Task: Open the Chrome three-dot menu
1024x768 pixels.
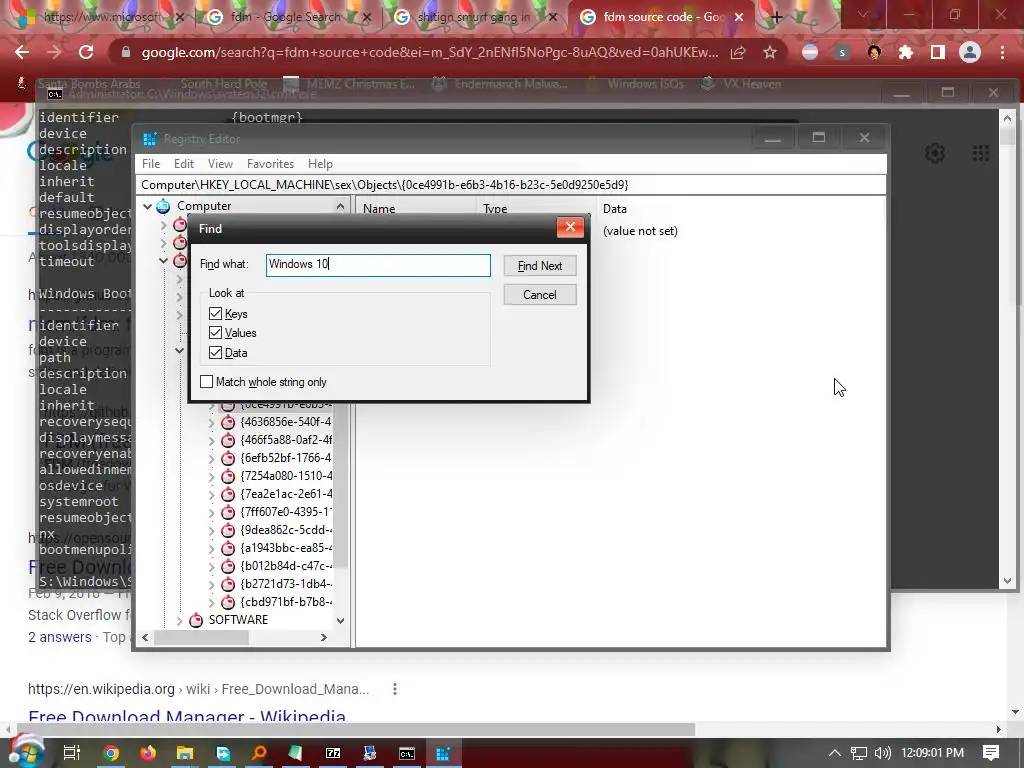Action: click(1002, 52)
